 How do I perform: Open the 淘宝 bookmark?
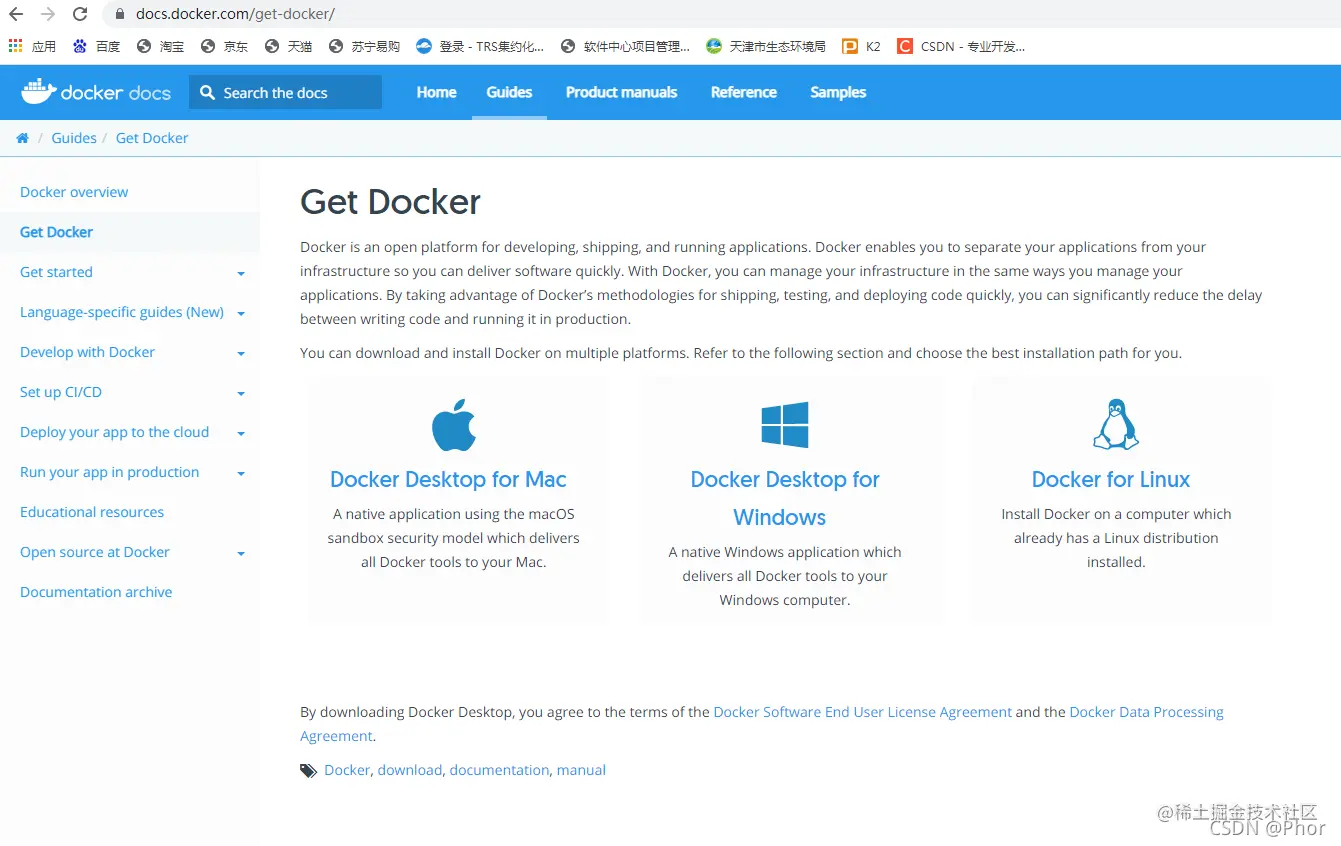tap(160, 46)
